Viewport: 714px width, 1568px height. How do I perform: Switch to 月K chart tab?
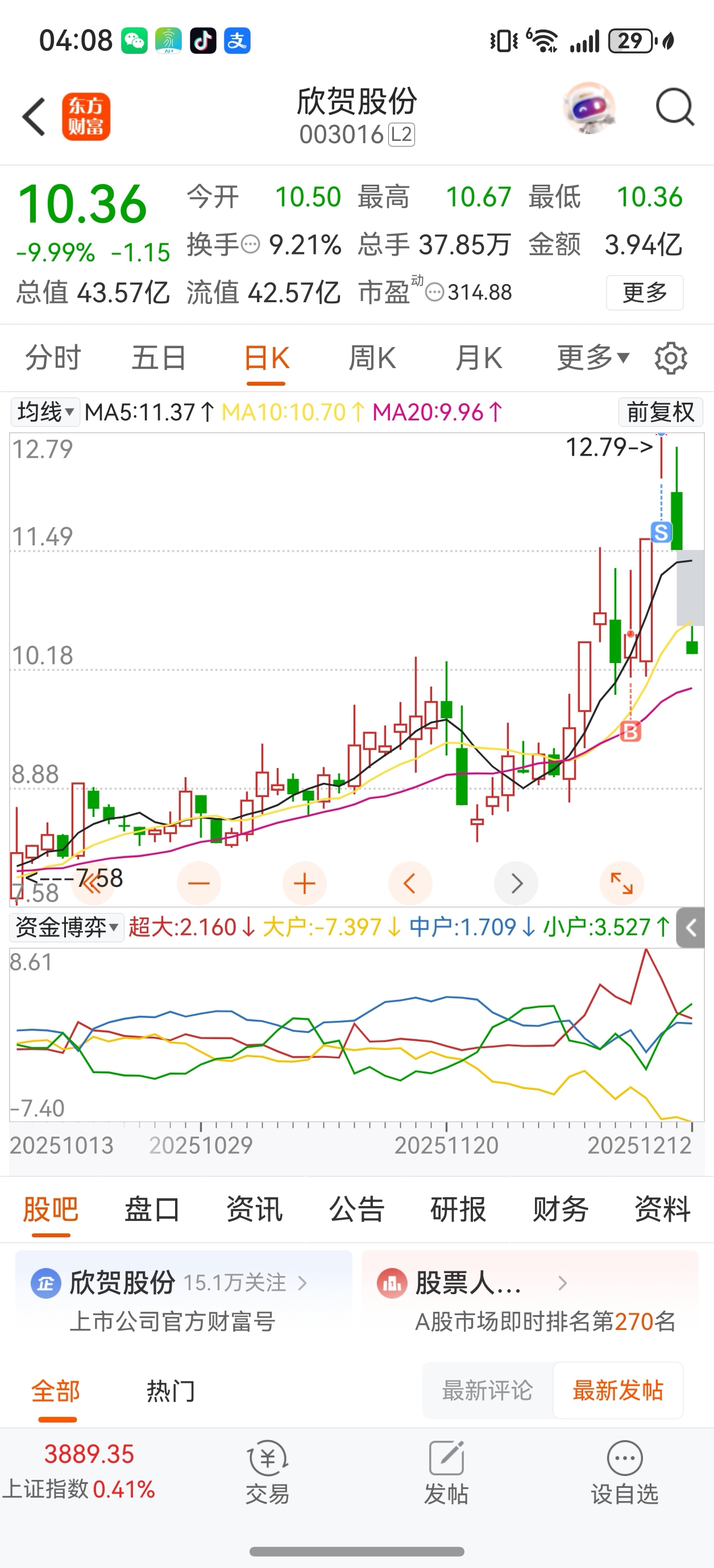479,358
